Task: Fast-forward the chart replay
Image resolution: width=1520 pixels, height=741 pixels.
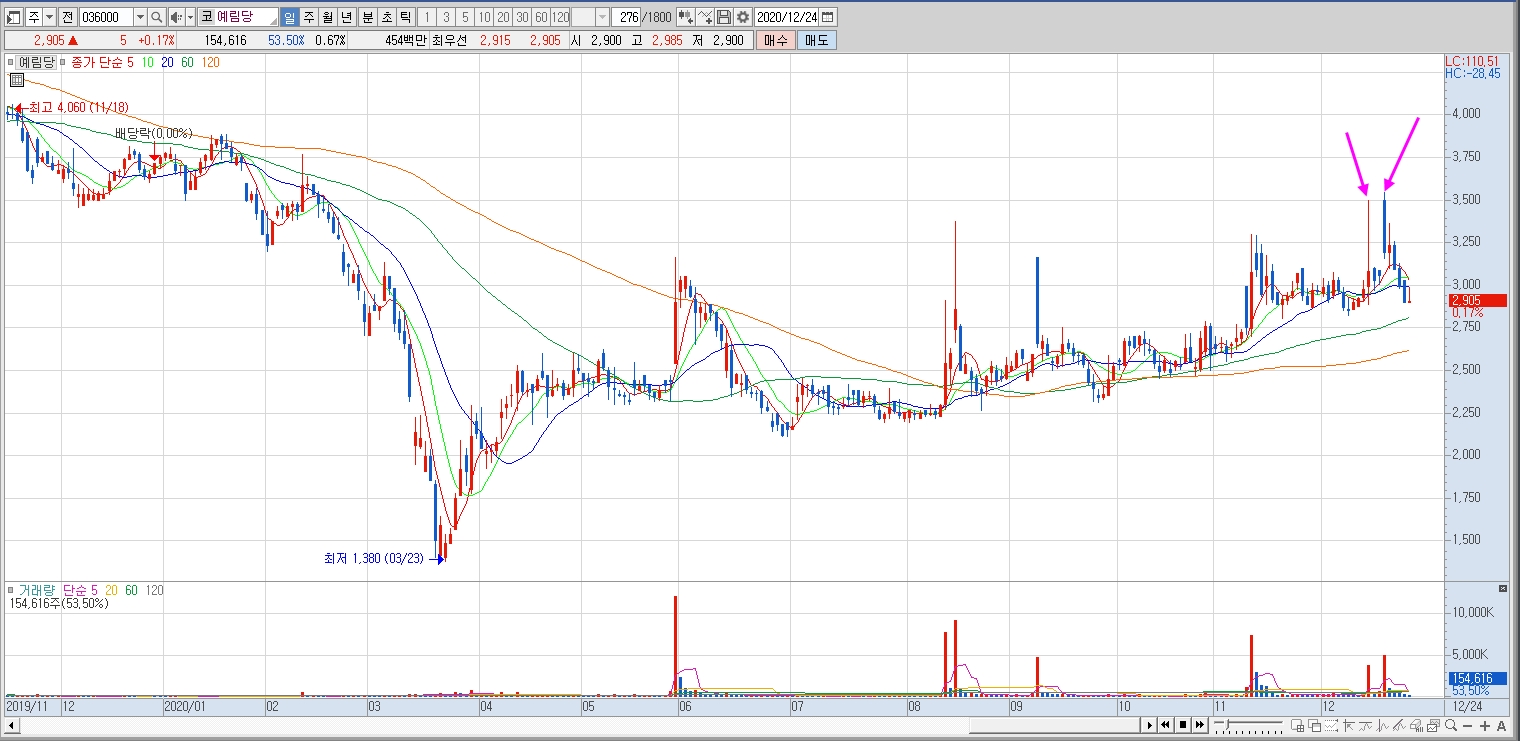Action: pyautogui.click(x=1200, y=725)
